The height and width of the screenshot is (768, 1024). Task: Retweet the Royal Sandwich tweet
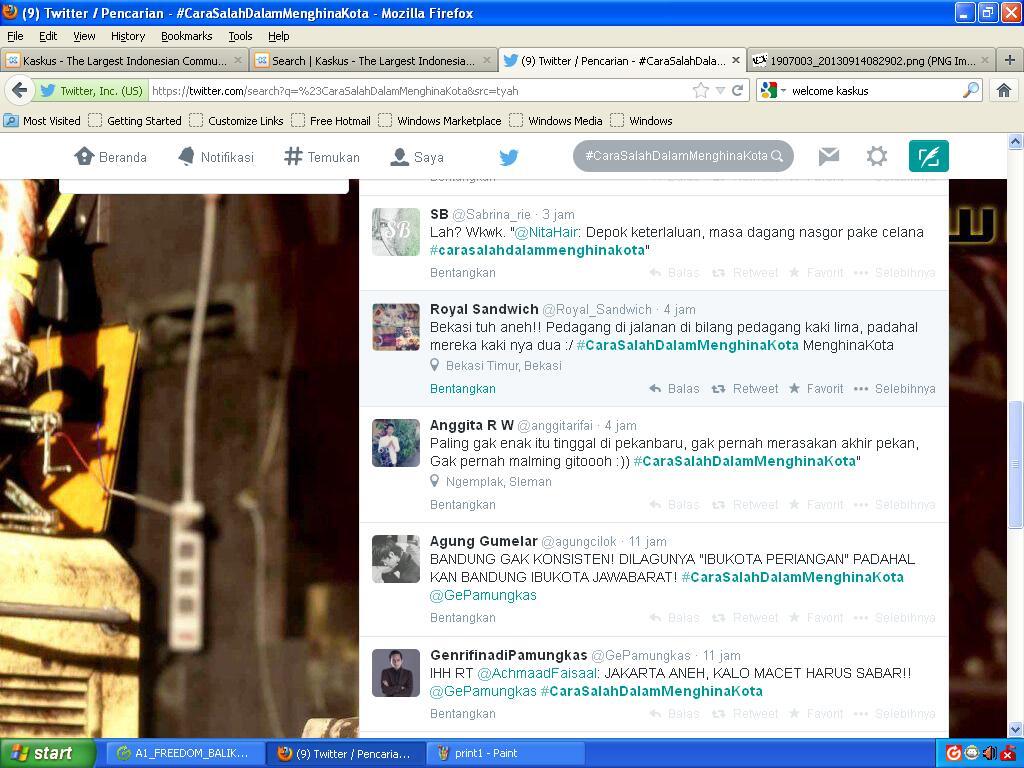pyautogui.click(x=744, y=389)
